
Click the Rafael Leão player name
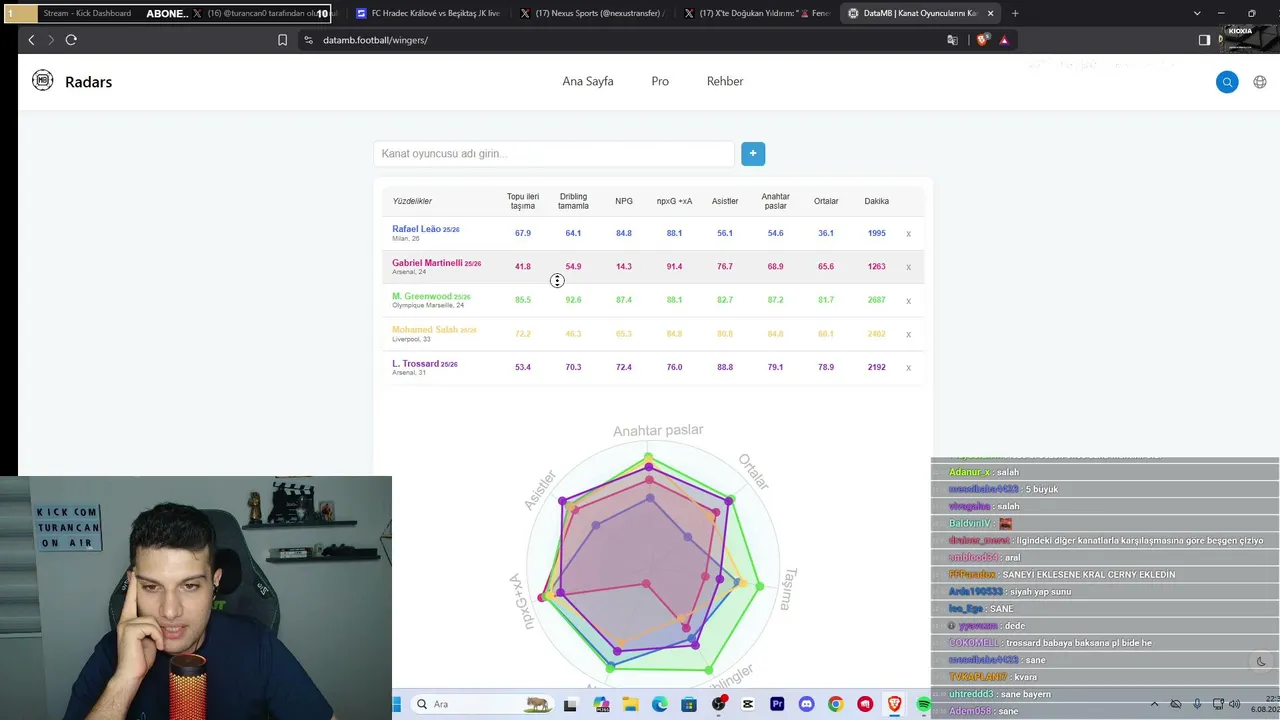click(x=417, y=229)
